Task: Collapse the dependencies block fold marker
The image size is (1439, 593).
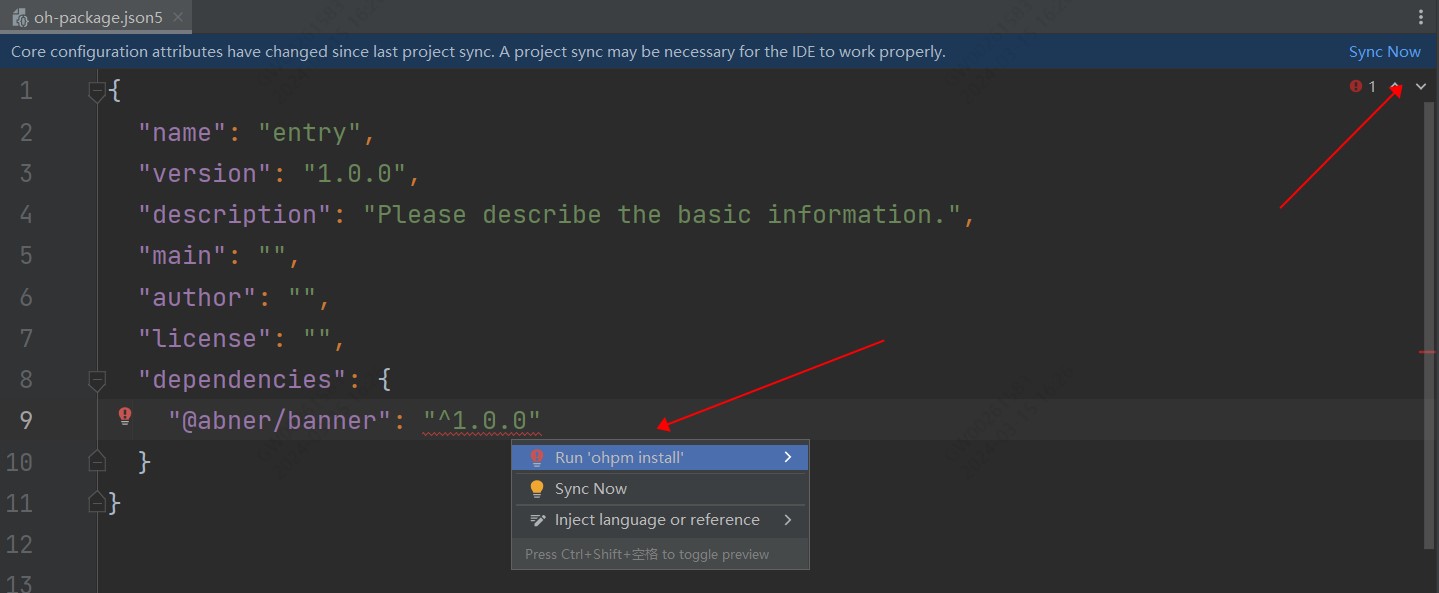Action: coord(97,380)
